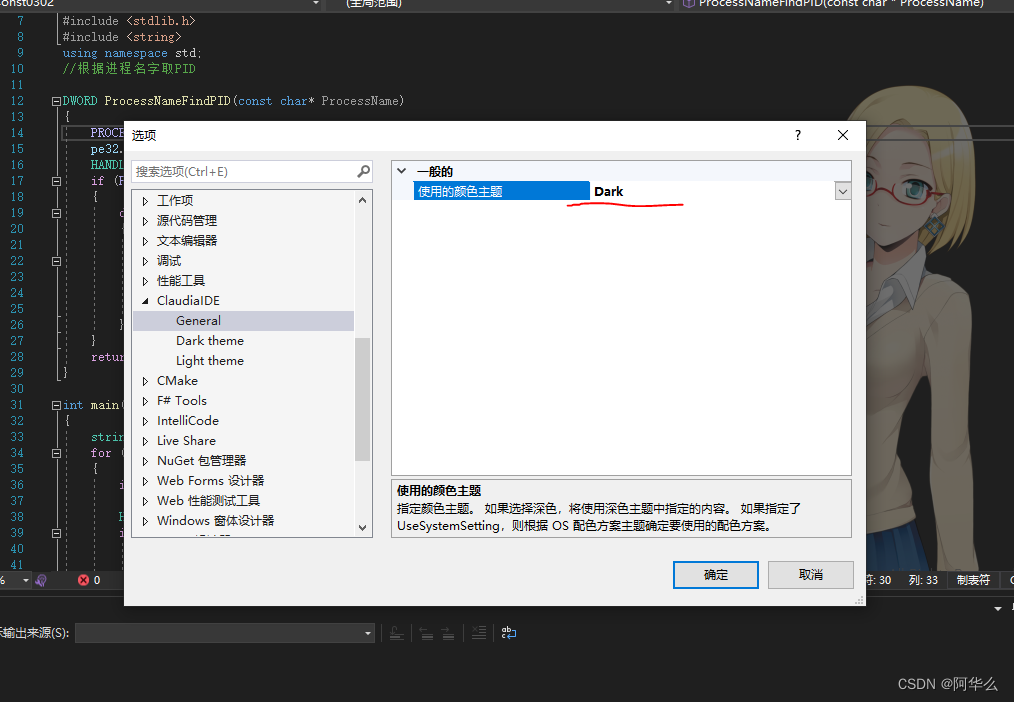The image size is (1014, 702).
Task: Open the Dark color theme dropdown
Action: pos(842,190)
